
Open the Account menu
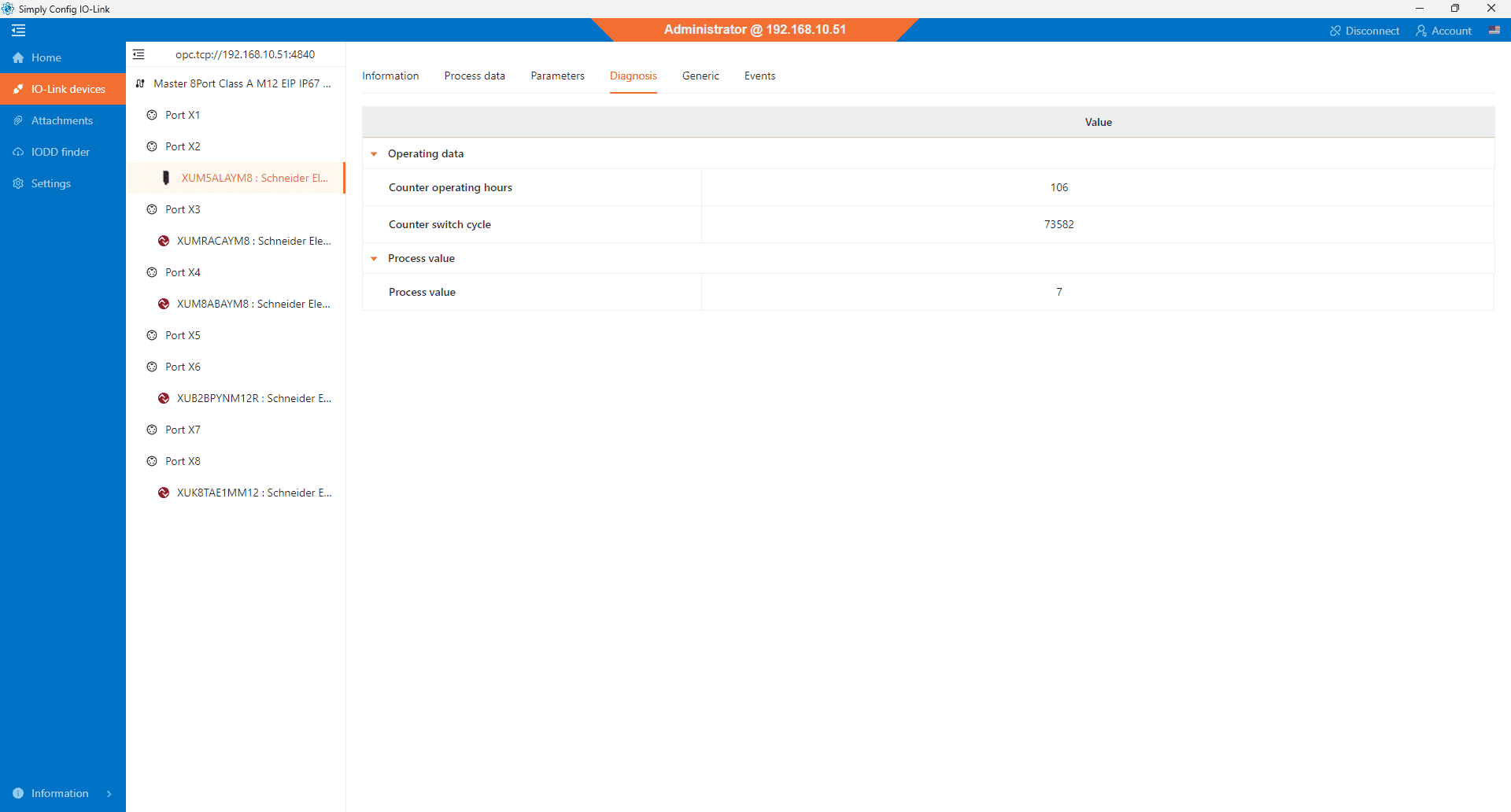1443,31
